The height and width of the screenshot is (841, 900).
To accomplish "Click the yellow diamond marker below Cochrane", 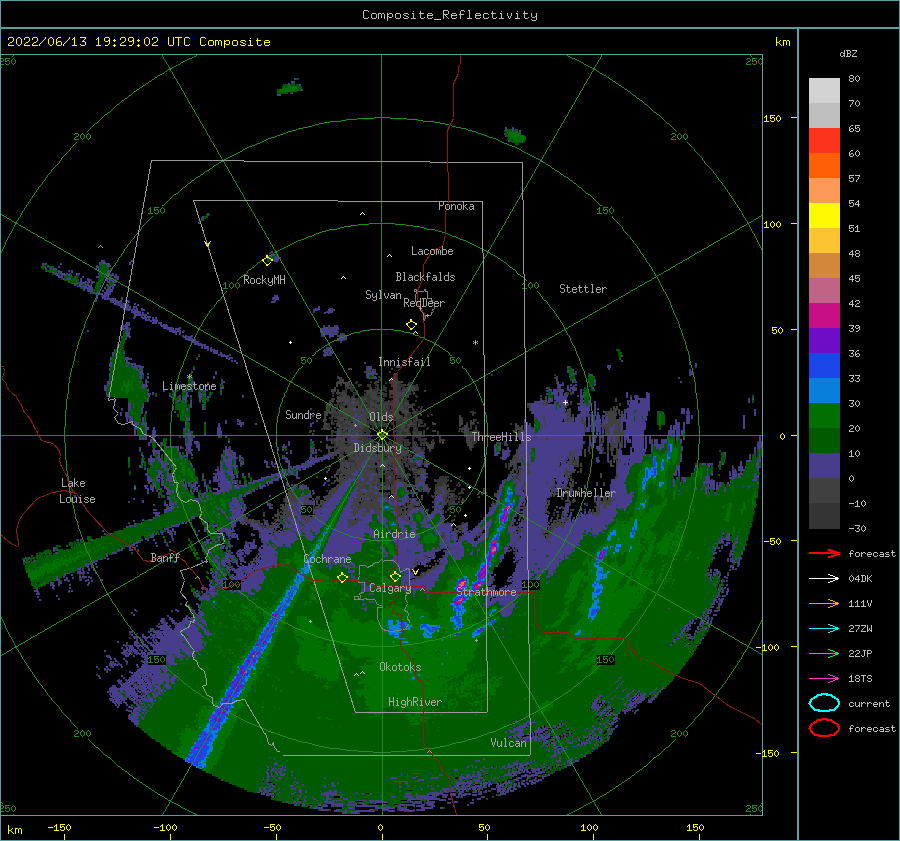I will point(342,578).
